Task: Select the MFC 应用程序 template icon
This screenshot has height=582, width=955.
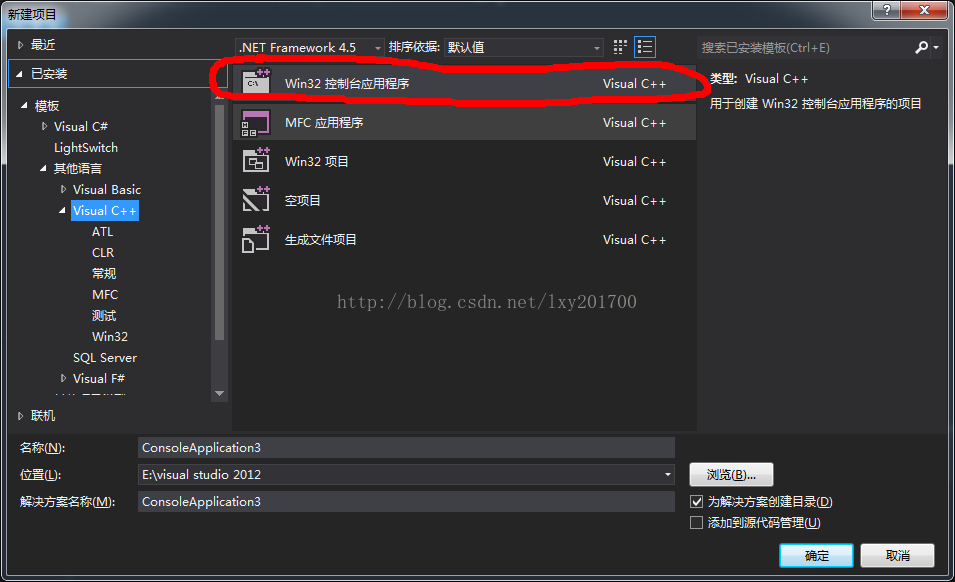Action: (256, 122)
